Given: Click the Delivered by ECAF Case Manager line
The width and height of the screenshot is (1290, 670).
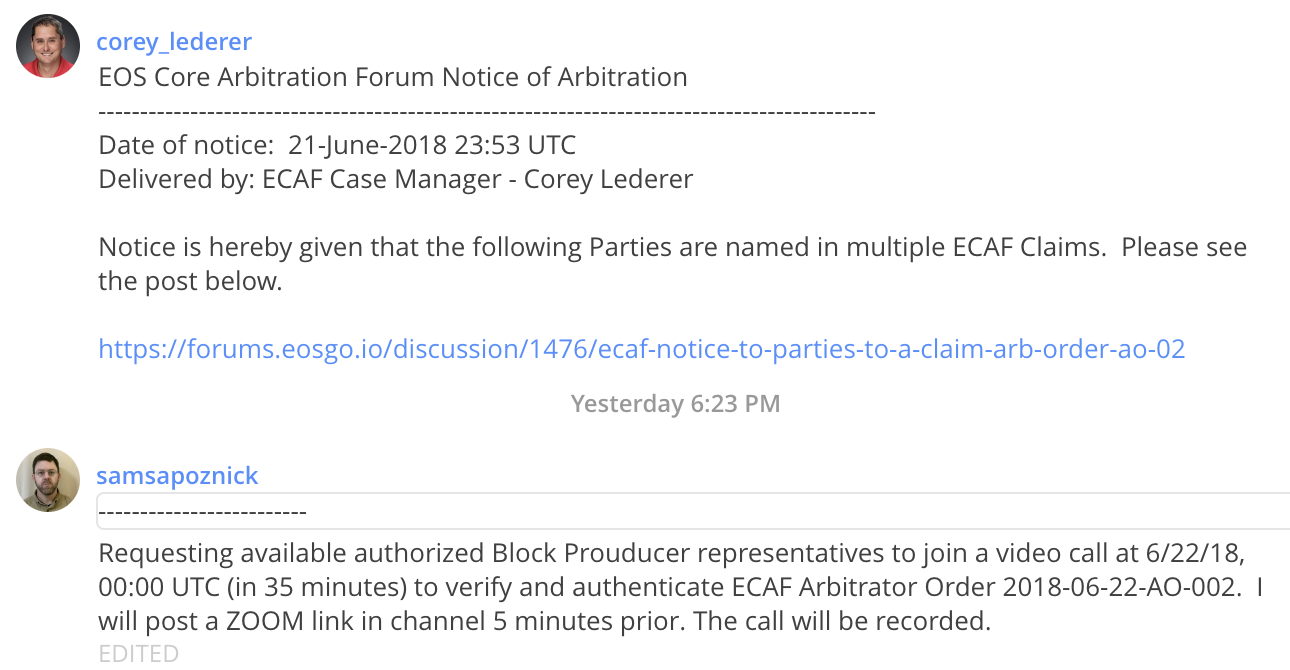Looking at the screenshot, I should click(x=396, y=179).
